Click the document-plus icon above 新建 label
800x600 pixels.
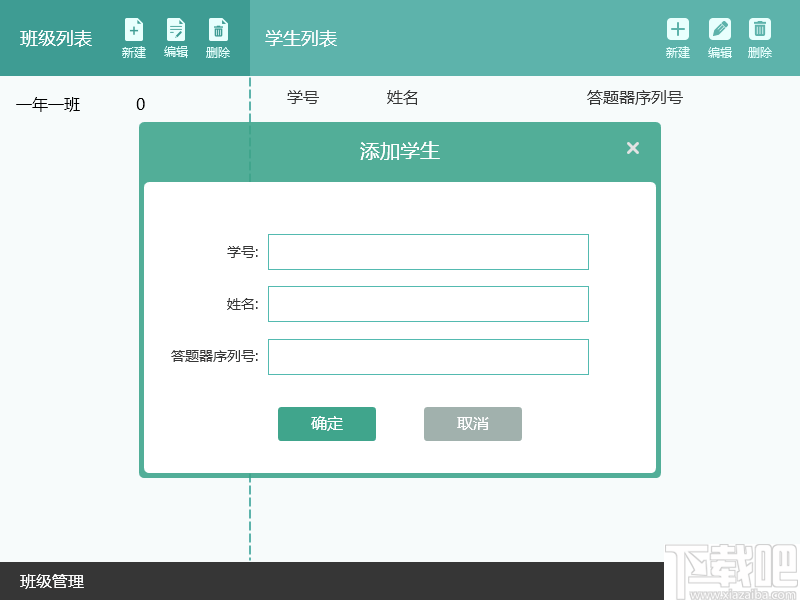[133, 28]
